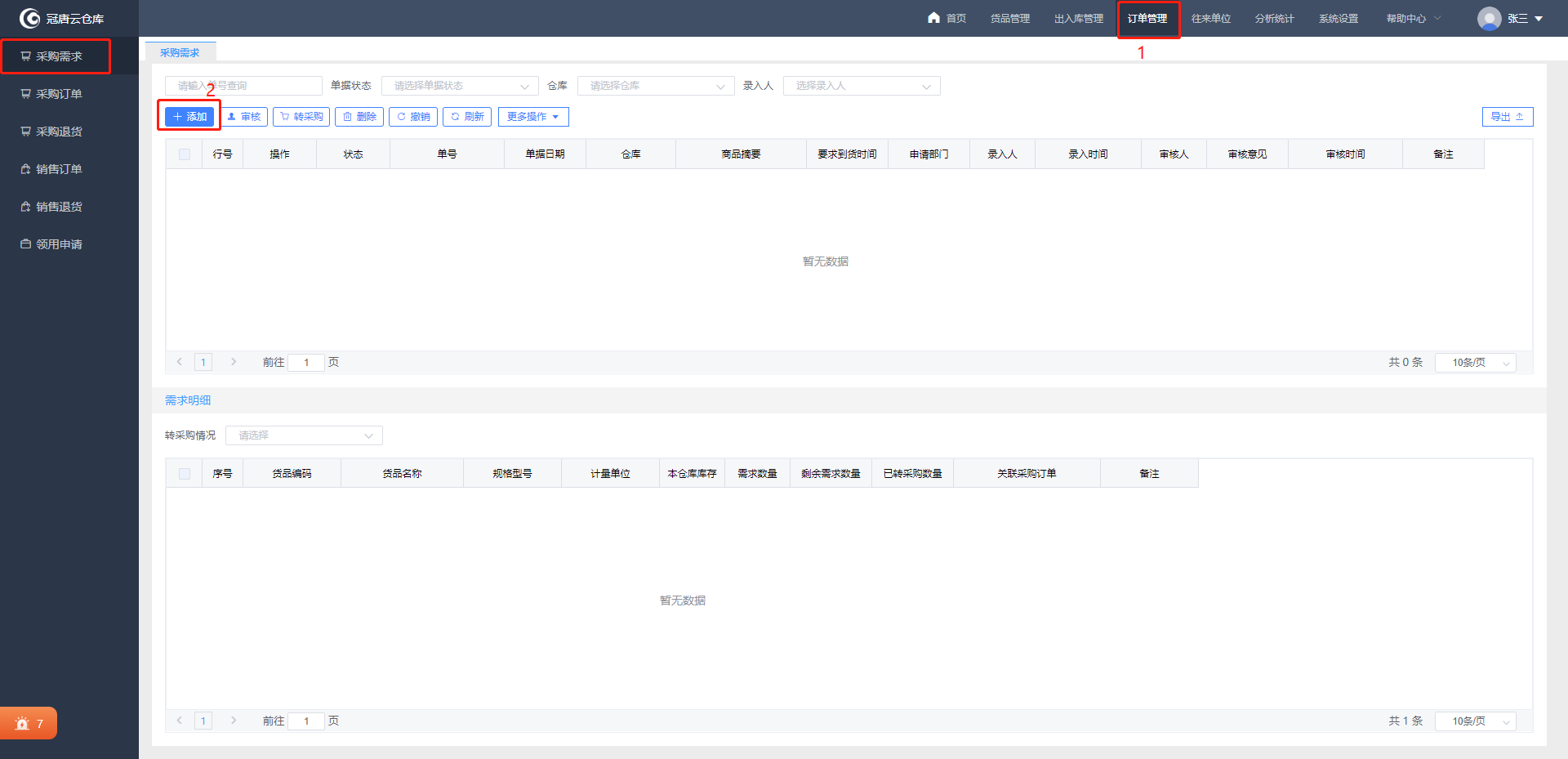This screenshot has height=759, width=1568.
Task: Open the 仓库 selection dropdown
Action: [656, 86]
